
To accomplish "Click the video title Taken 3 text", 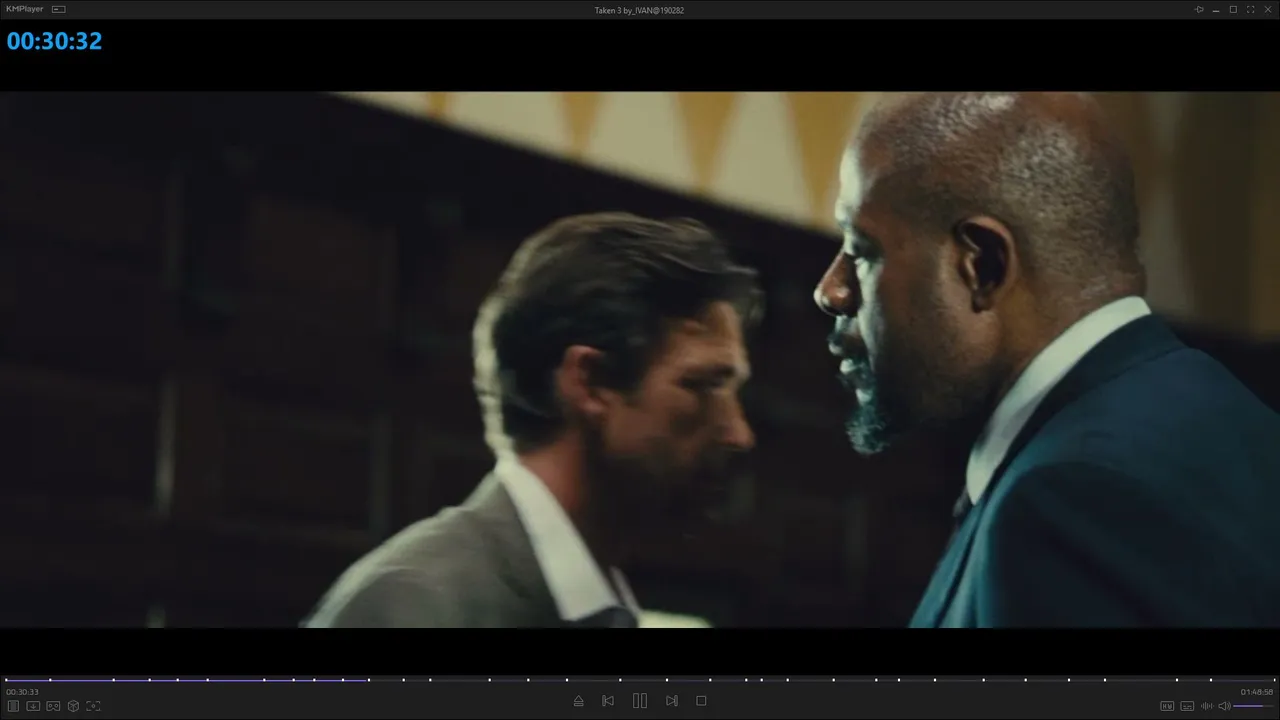I will (639, 10).
